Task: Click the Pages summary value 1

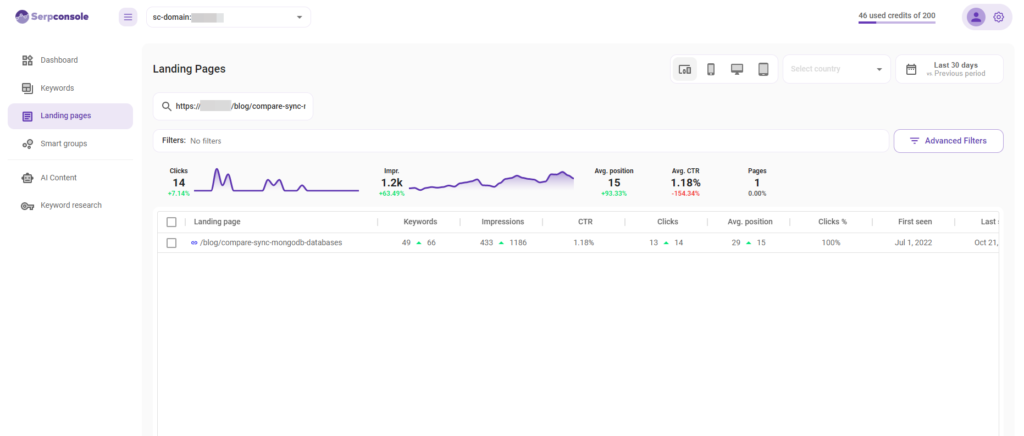Action: pos(758,183)
